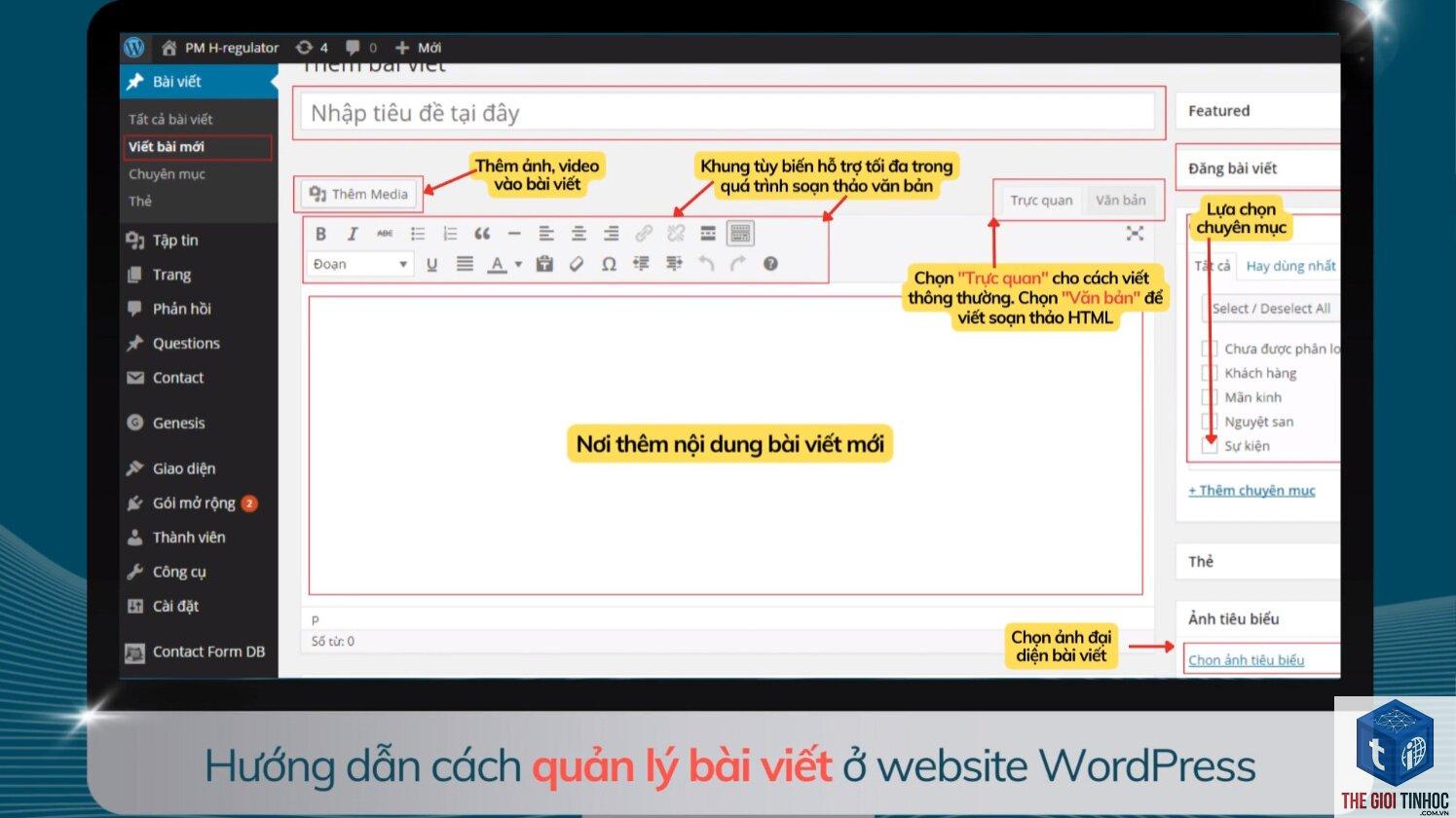Screen dimensions: 1456x818
Task: Insert a special character (omega icon)
Action: pos(609,264)
